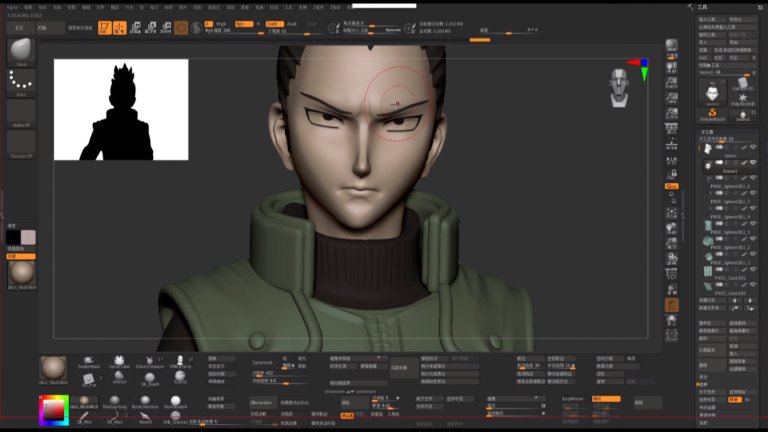Toggle the Dynamic draw size button
The height and width of the screenshot is (432, 768).
coord(393,30)
